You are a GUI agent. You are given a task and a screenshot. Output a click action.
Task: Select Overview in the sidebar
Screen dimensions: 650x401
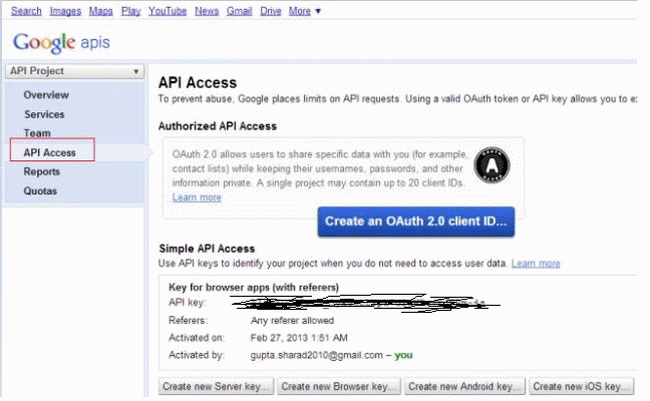pos(46,95)
